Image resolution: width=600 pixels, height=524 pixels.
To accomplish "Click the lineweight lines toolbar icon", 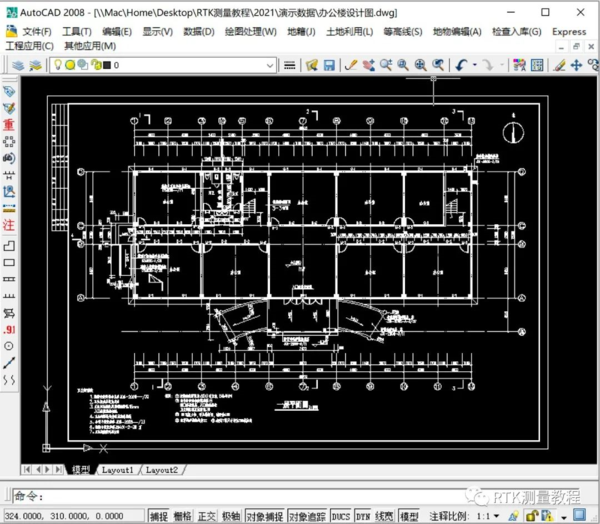I will pyautogui.click(x=289, y=65).
